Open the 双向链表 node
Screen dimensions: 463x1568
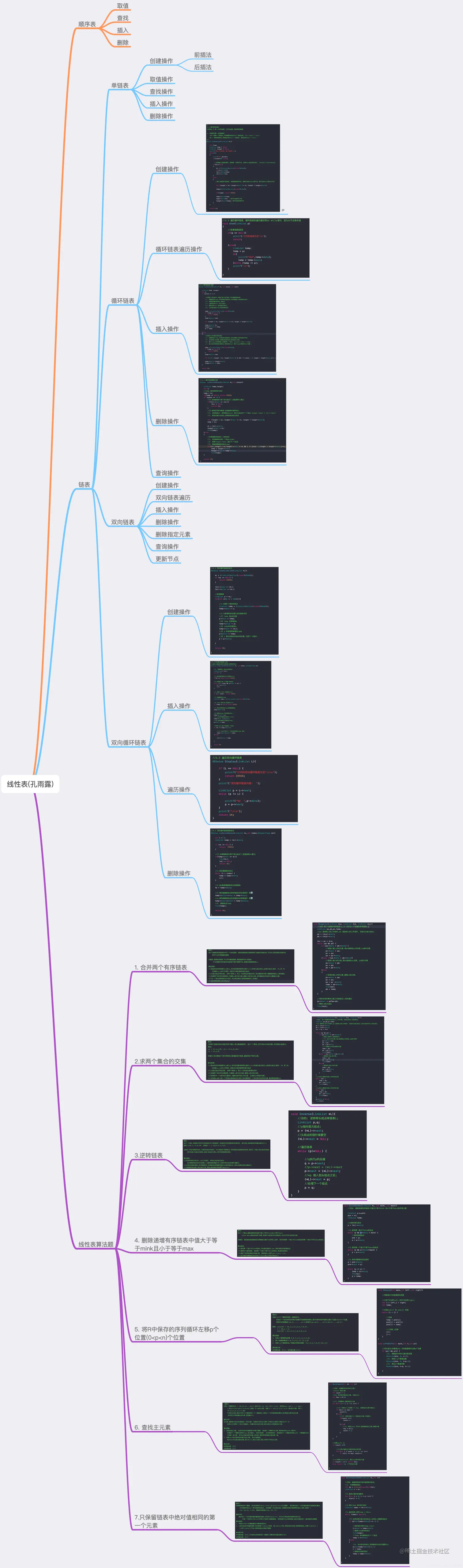pos(123,522)
